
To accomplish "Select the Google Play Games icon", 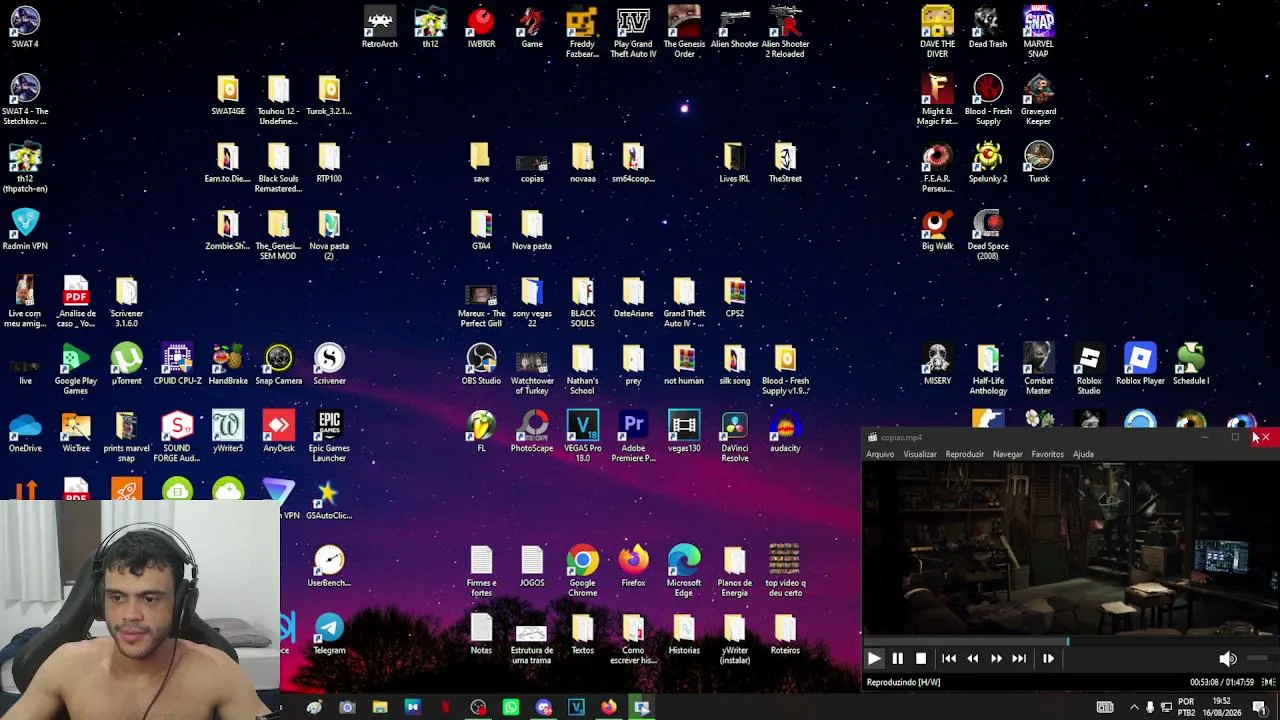I will coord(76,370).
